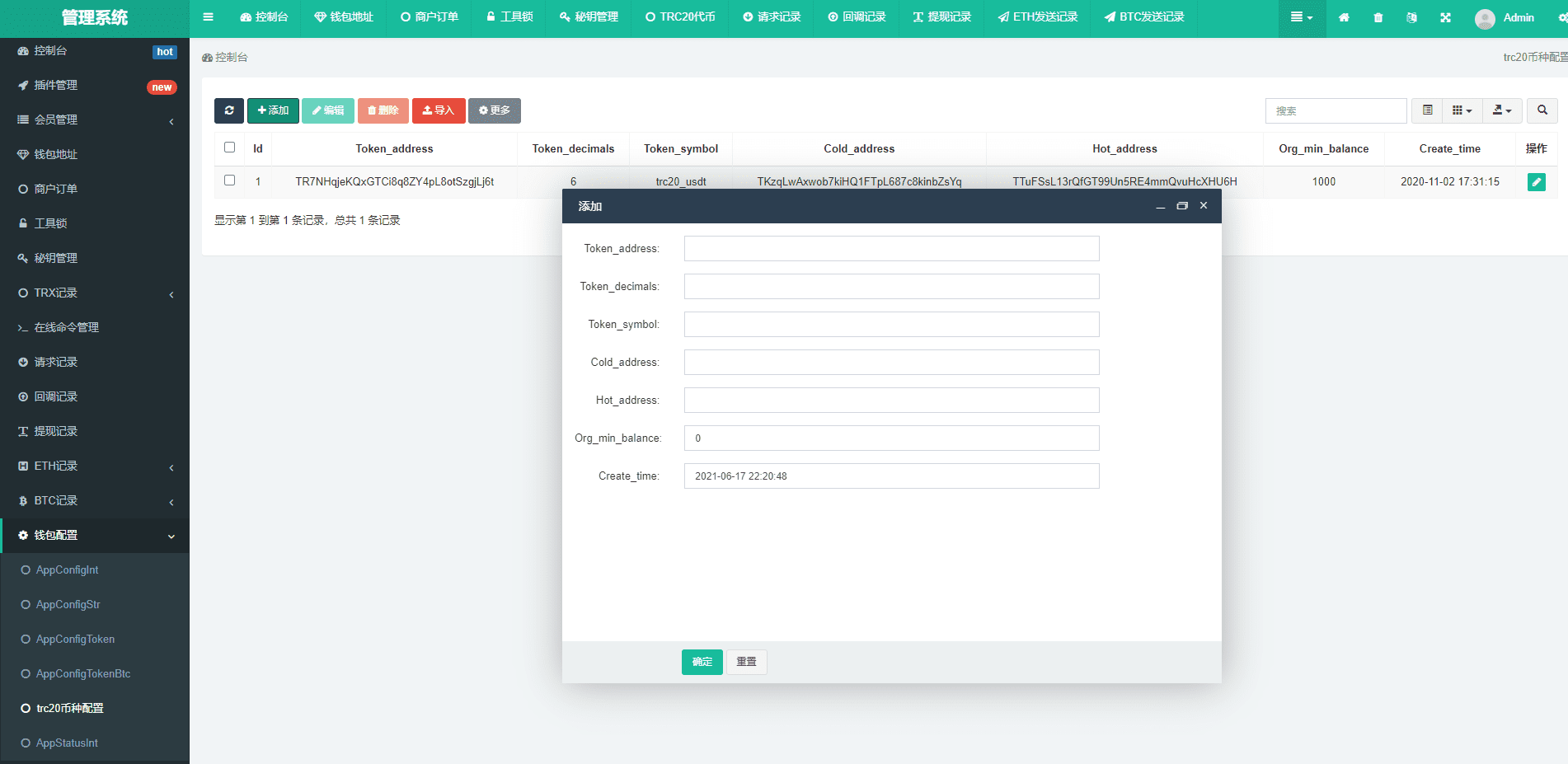Image resolution: width=1568 pixels, height=764 pixels.
Task: Expand the 会员管理 sidebar menu
Action: pyautogui.click(x=95, y=120)
